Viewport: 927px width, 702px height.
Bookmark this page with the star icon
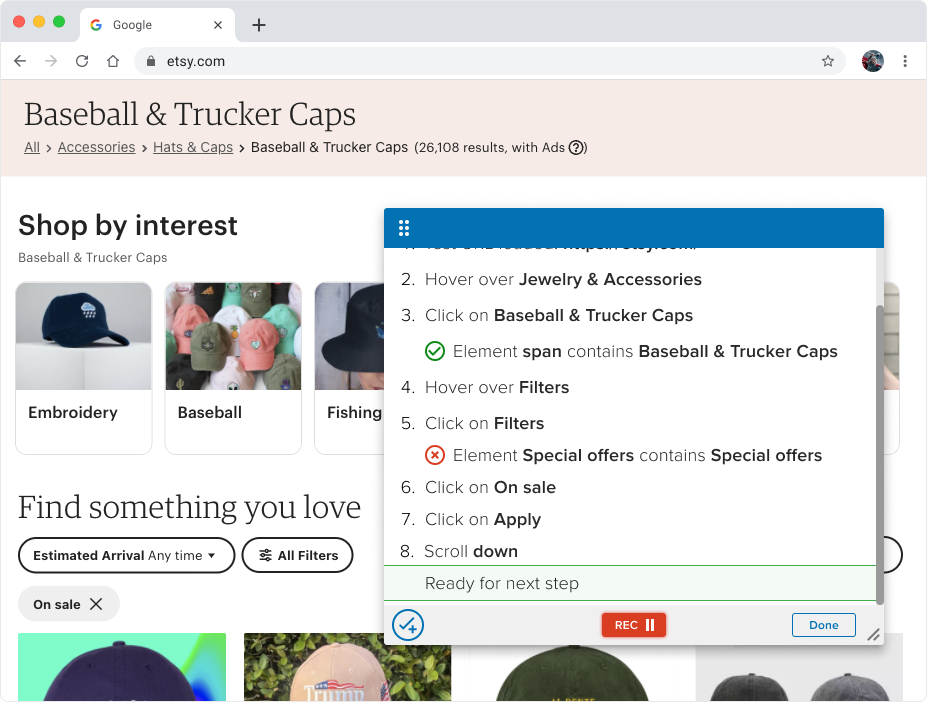click(x=828, y=61)
